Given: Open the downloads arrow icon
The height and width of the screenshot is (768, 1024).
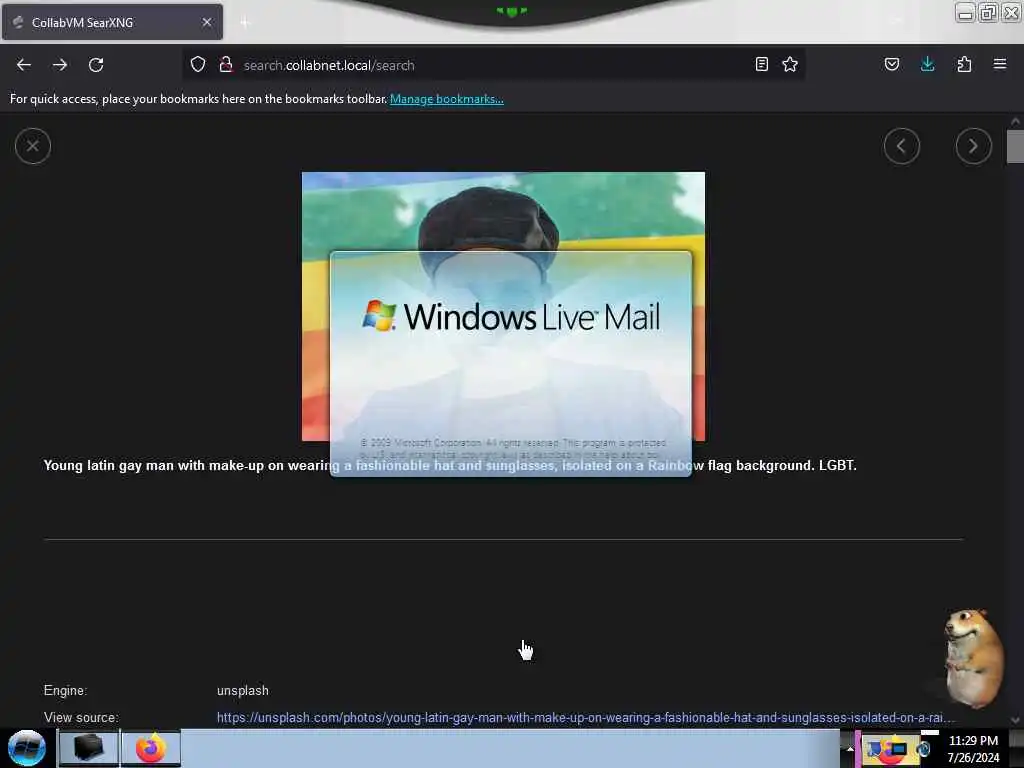Looking at the screenshot, I should [927, 64].
